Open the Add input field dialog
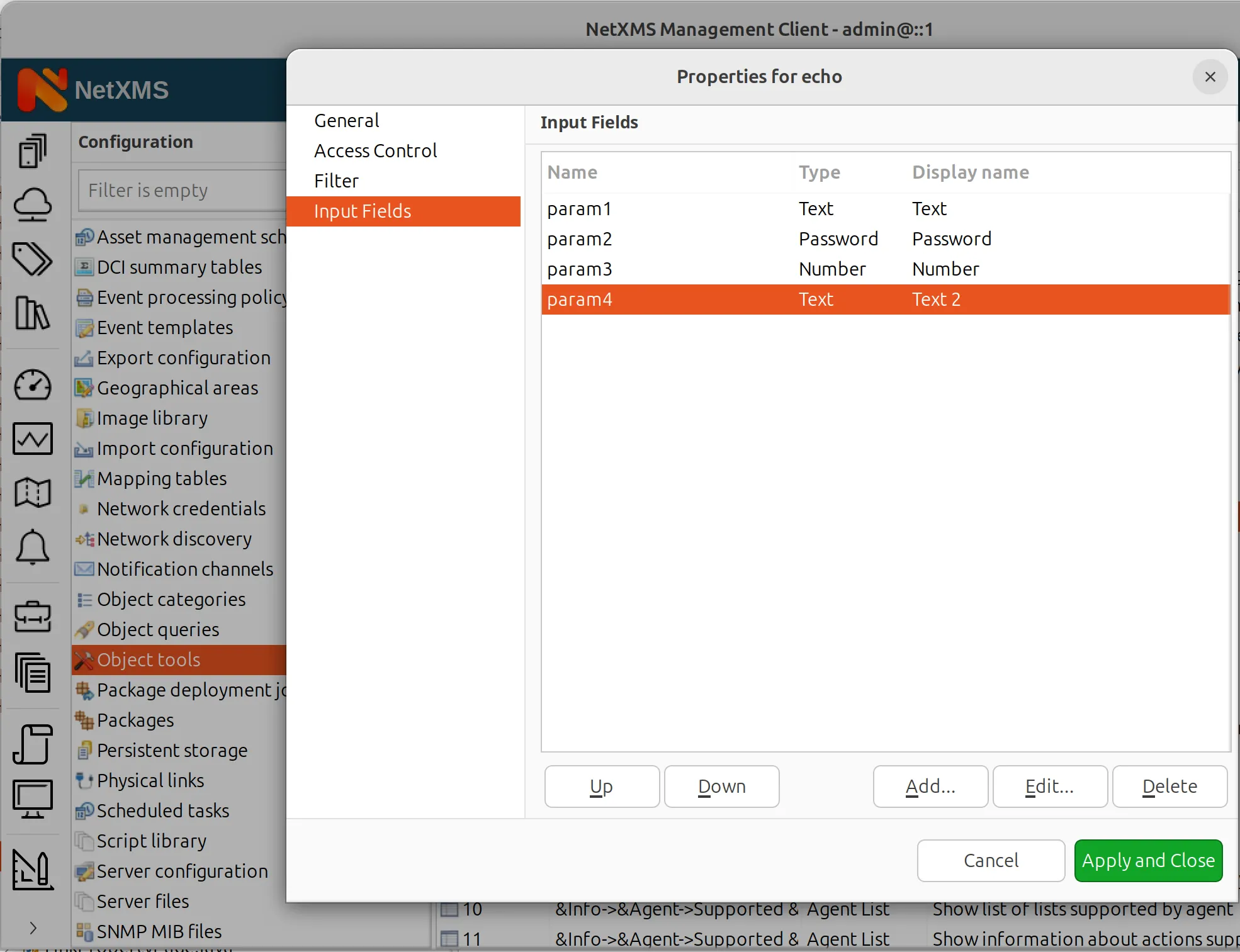The image size is (1240, 952). tap(930, 787)
